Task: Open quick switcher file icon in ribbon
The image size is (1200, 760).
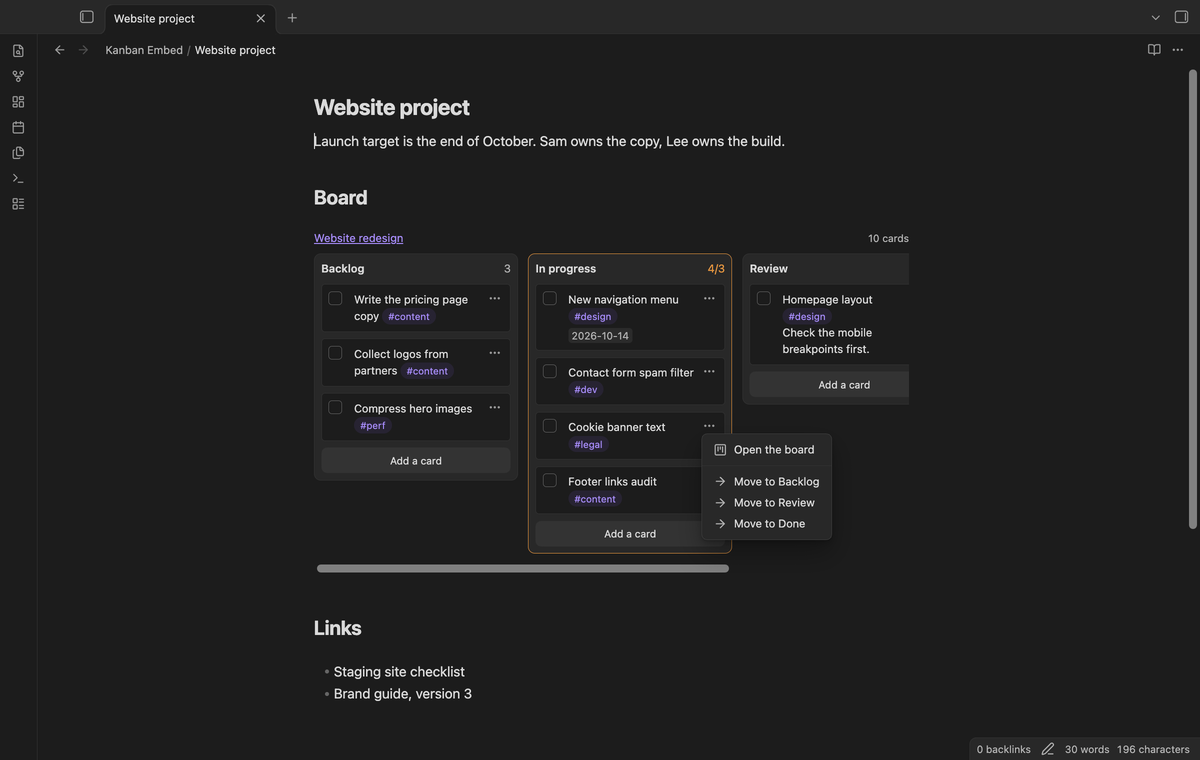Action: coord(18,51)
